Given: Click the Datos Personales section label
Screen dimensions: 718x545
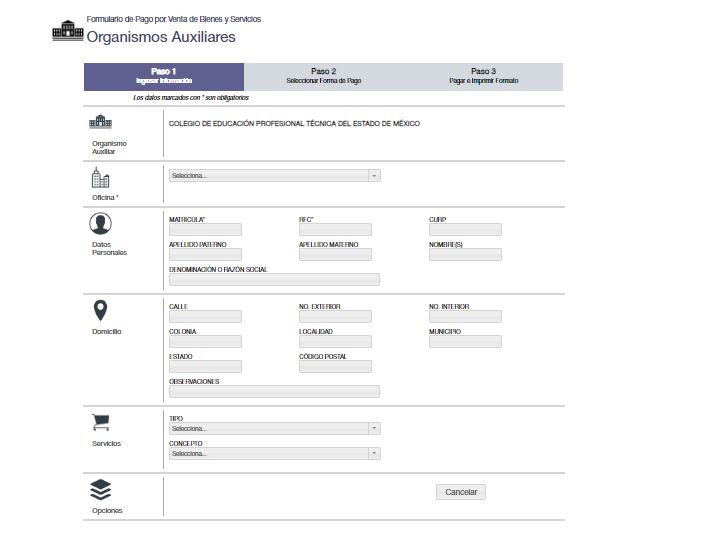Looking at the screenshot, I should click(109, 249).
